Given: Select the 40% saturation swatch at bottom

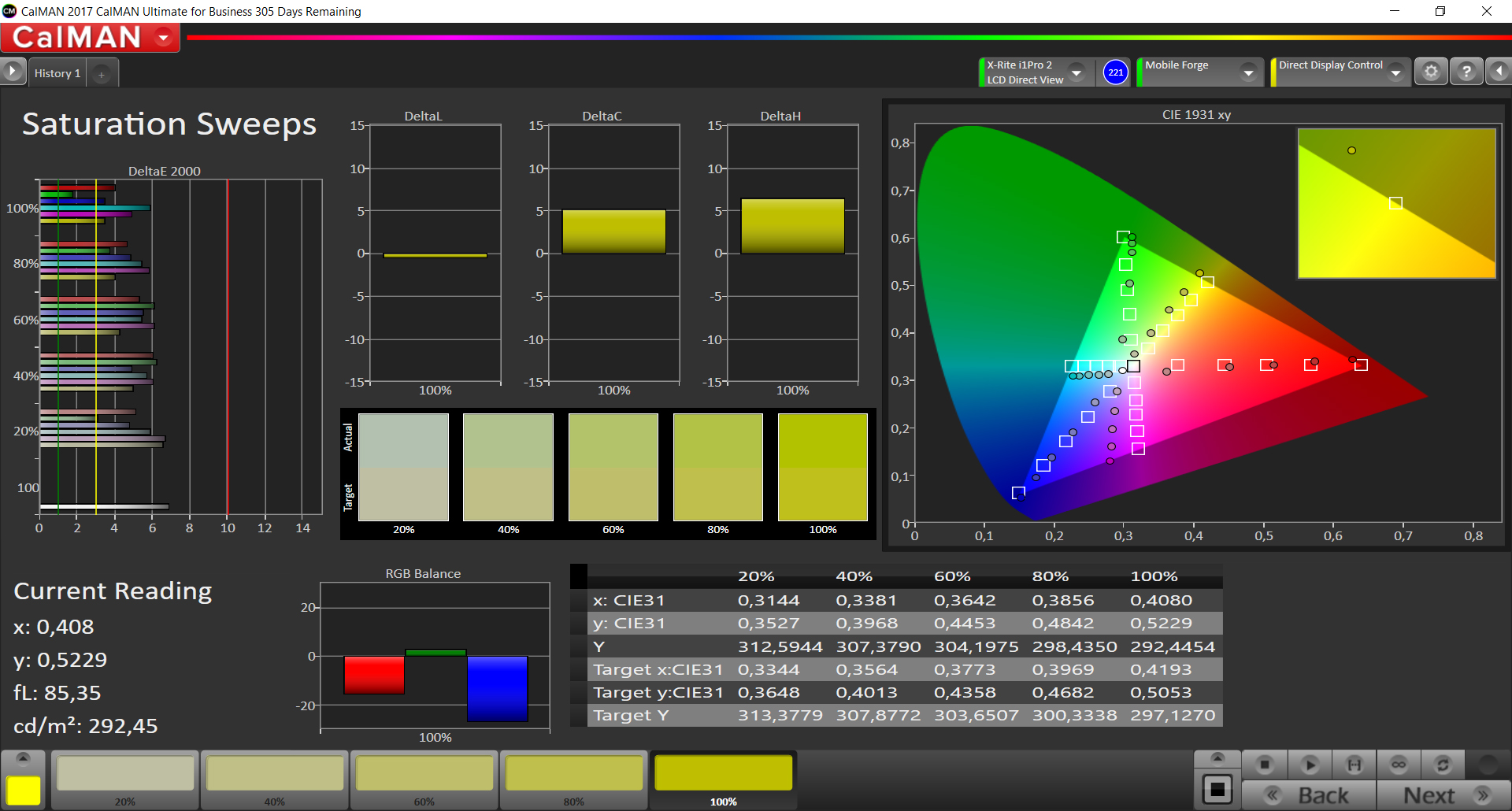Looking at the screenshot, I should tap(275, 780).
